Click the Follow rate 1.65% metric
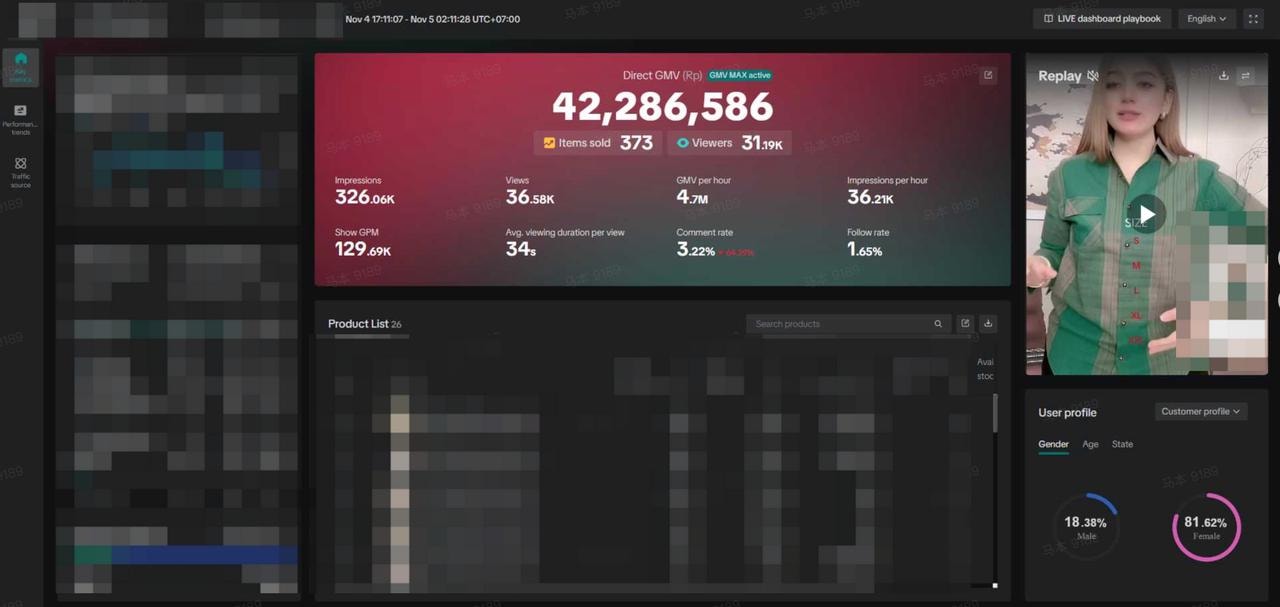The width and height of the screenshot is (1280, 607). pyautogui.click(x=868, y=243)
